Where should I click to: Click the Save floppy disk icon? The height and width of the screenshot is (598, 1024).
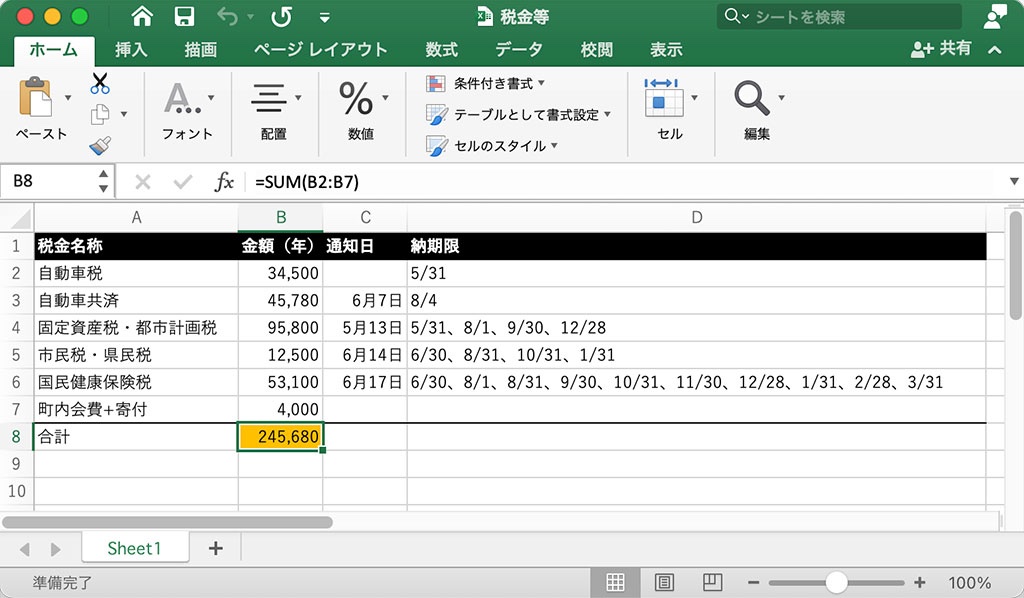tap(184, 16)
